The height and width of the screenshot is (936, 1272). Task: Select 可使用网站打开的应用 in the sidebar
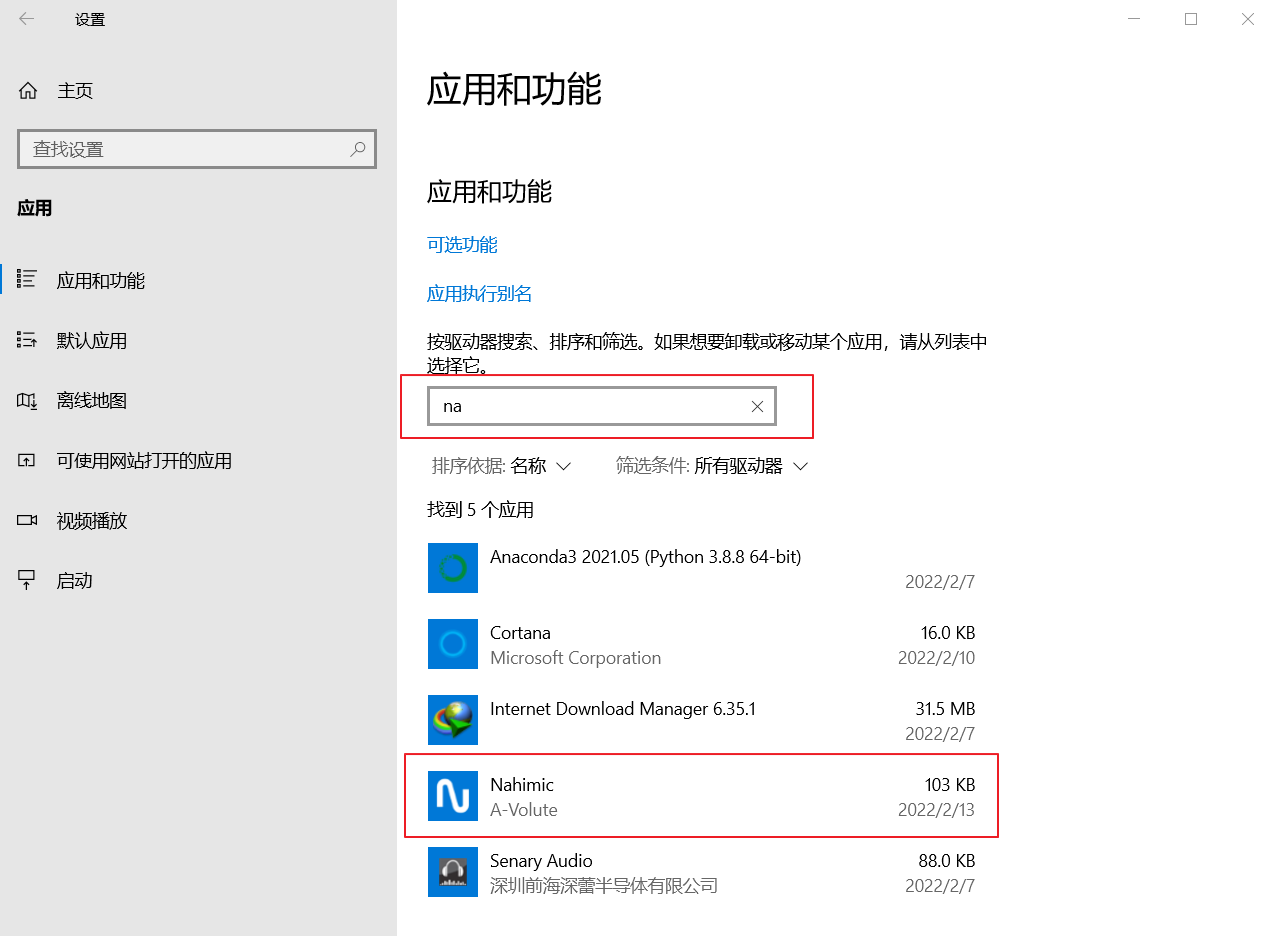pos(144,461)
